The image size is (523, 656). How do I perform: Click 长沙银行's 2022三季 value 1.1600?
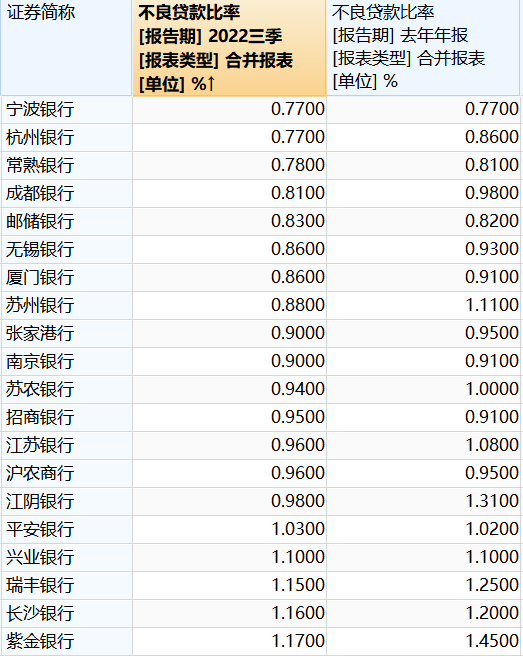point(298,614)
